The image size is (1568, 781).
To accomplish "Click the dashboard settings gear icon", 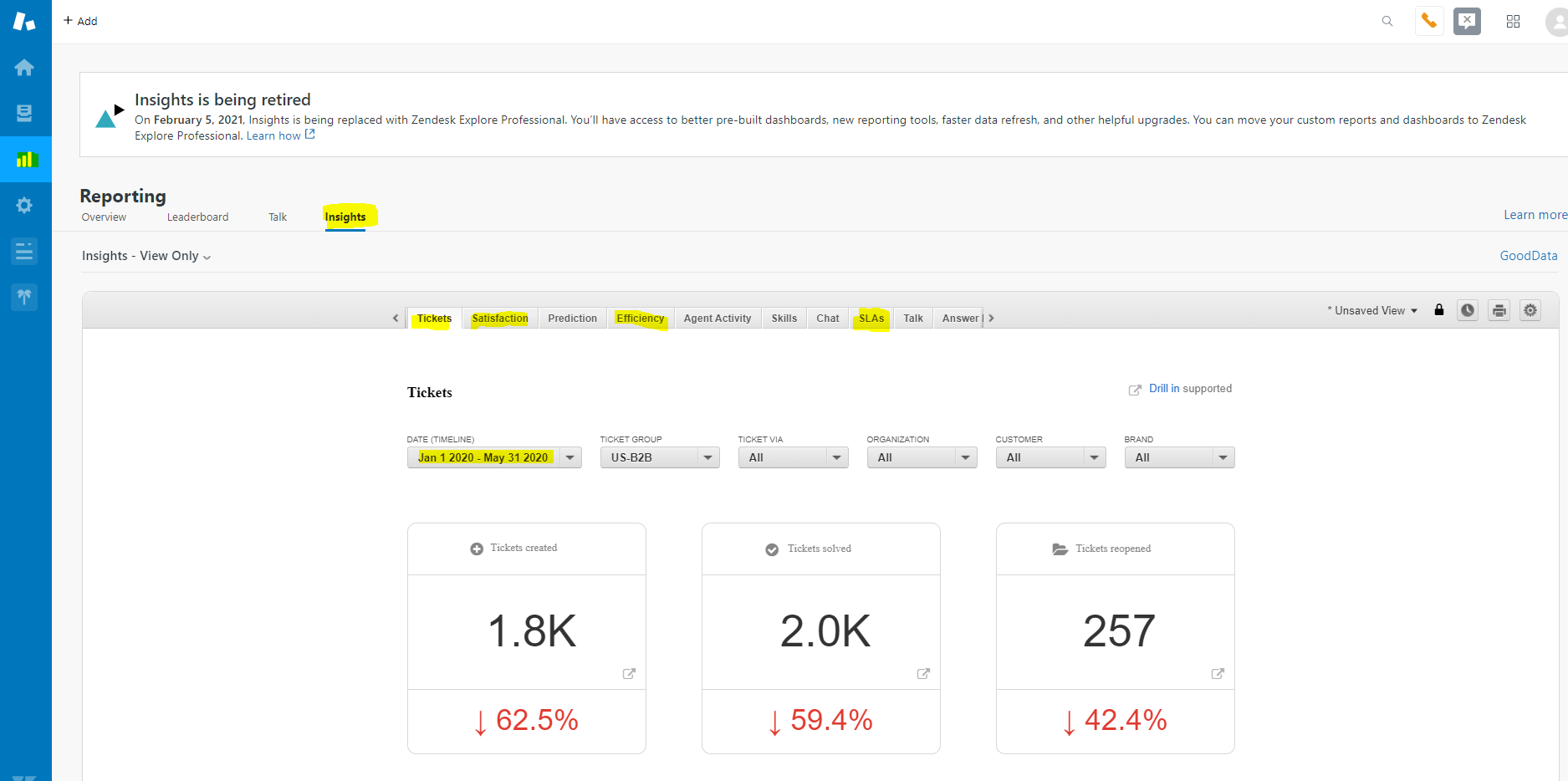I will (1530, 310).
